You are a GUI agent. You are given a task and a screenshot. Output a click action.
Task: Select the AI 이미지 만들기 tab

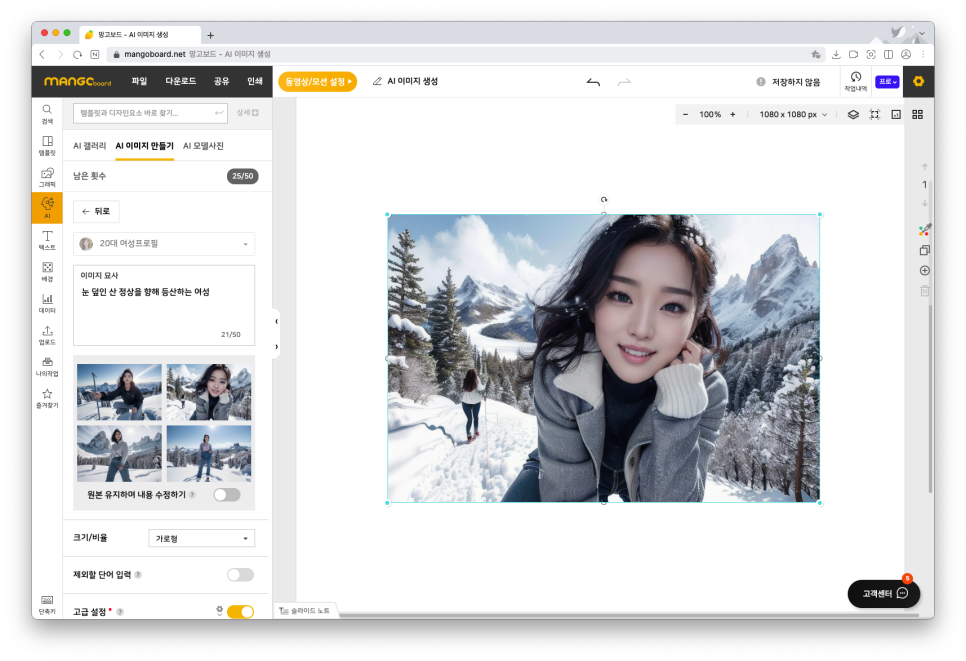(x=145, y=146)
